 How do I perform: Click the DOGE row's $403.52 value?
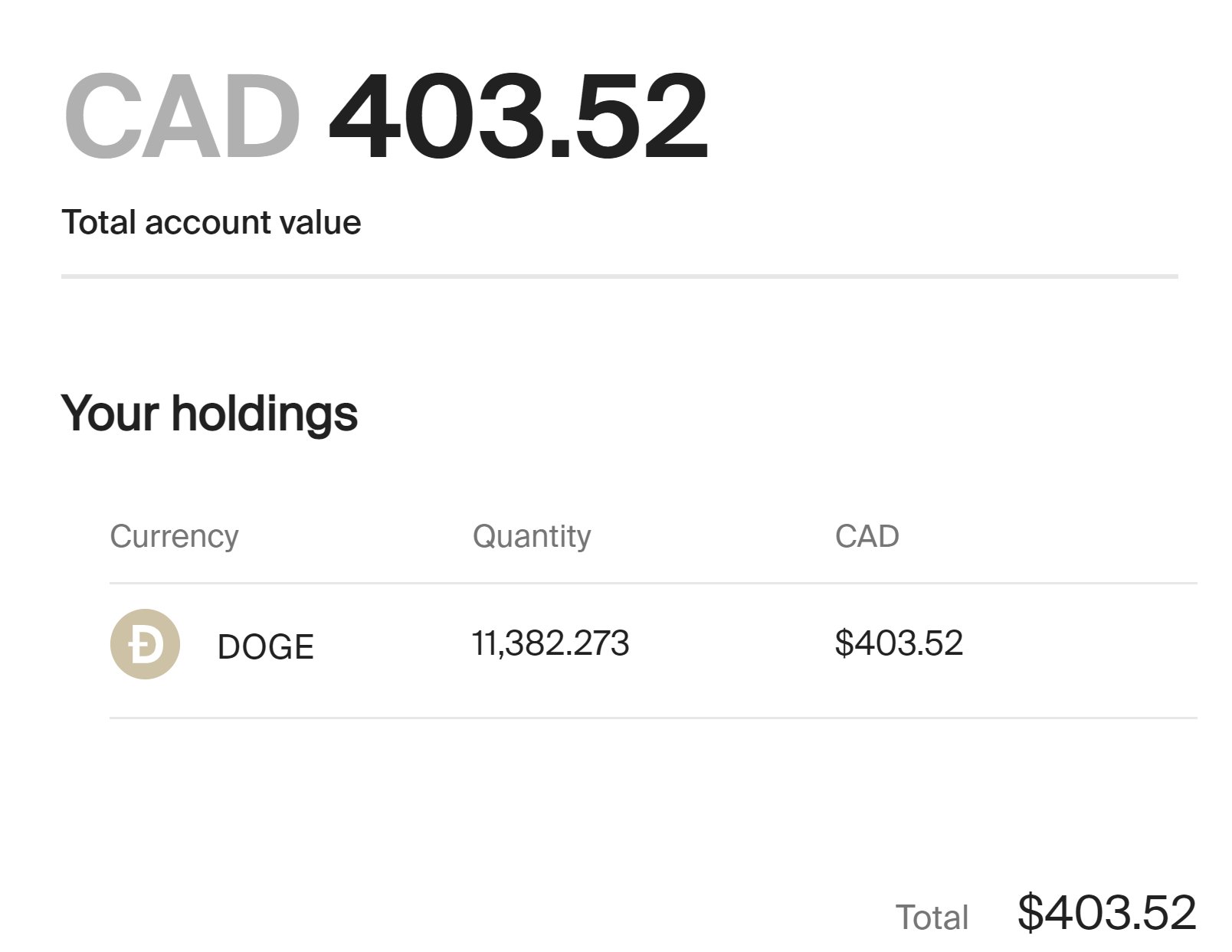point(899,643)
